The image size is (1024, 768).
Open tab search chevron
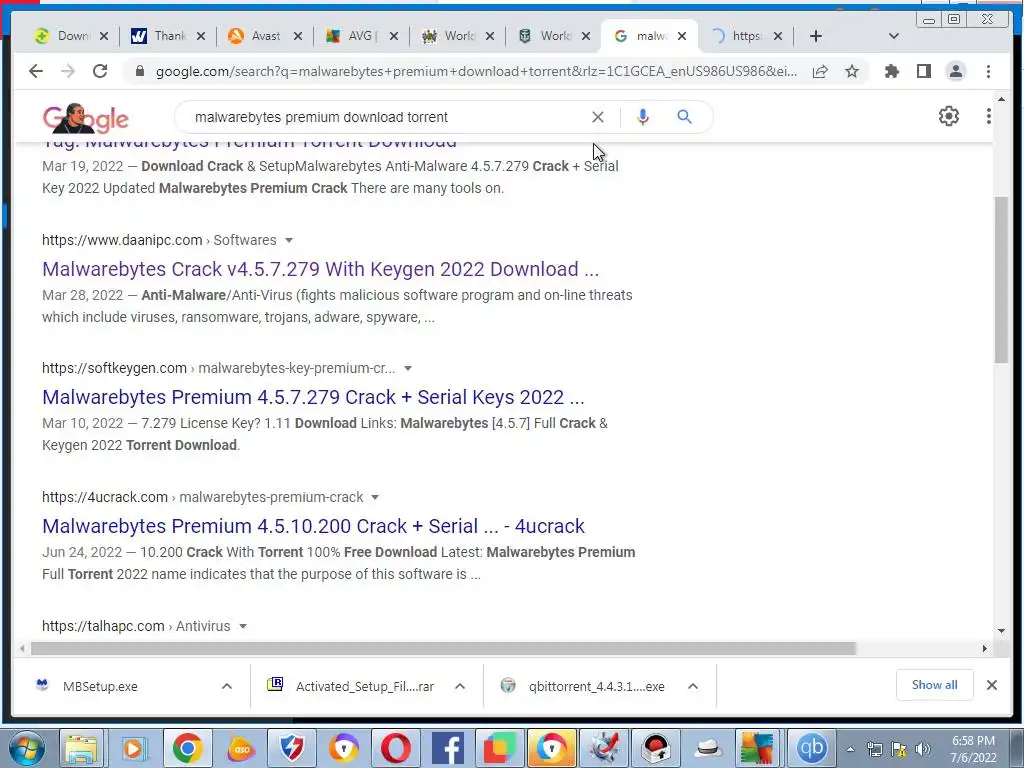[x=893, y=36]
